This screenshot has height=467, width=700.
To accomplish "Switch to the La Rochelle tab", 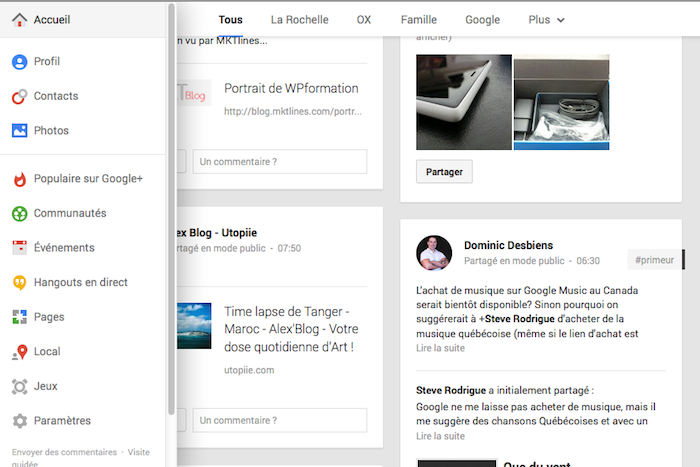I will (300, 20).
